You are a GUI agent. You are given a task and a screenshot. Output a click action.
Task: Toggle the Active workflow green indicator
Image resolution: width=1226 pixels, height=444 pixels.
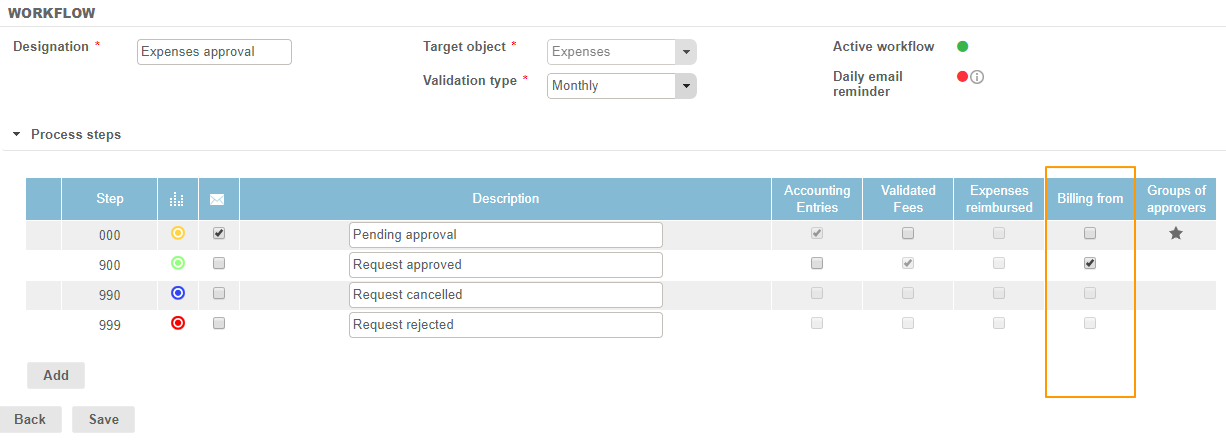[962, 46]
